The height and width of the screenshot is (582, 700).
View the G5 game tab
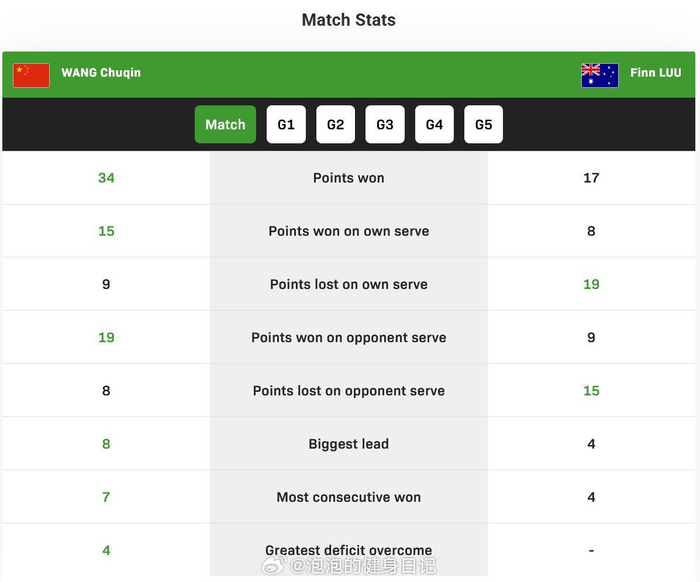tap(483, 125)
